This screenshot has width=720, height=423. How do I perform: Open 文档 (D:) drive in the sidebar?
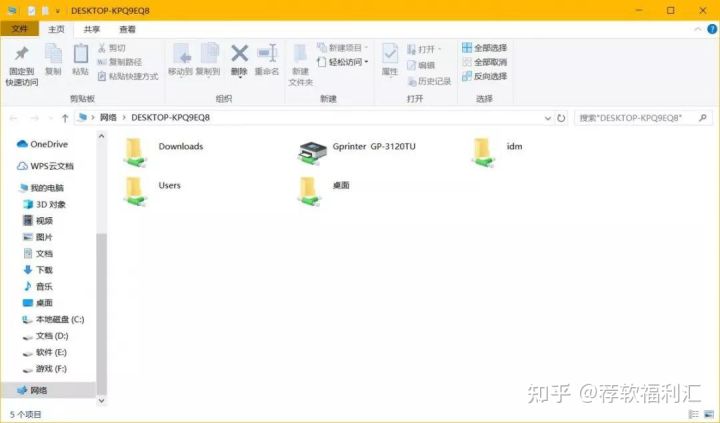(45, 336)
